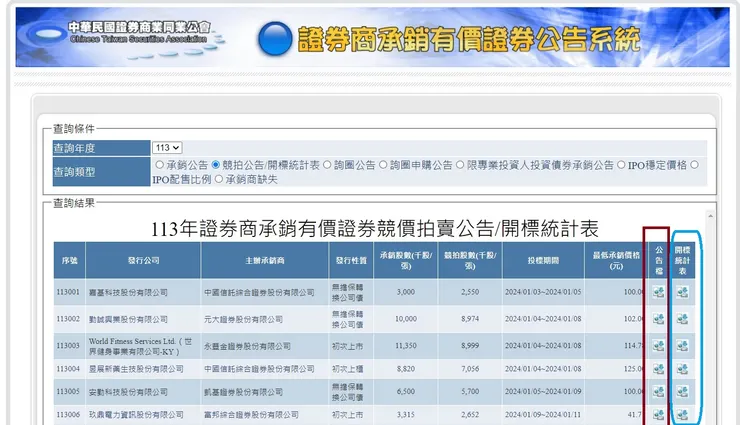Select the IPO穩定價格 radio button
The height and width of the screenshot is (425, 740).
pos(621,165)
